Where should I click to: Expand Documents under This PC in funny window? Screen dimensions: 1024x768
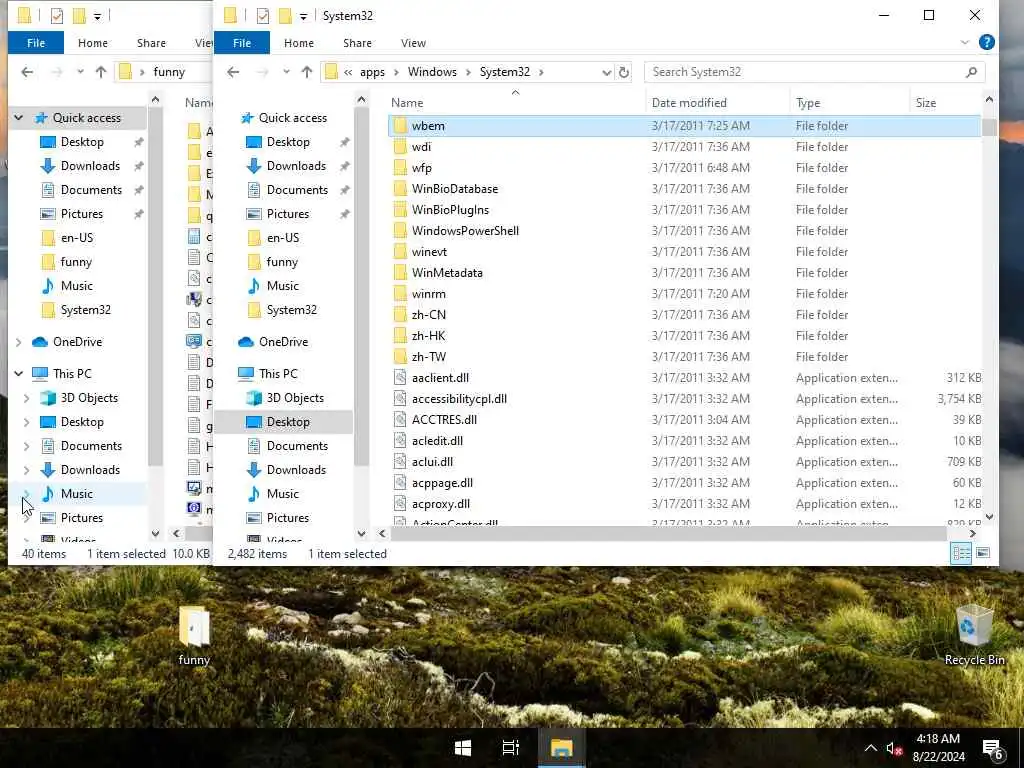pos(26,446)
